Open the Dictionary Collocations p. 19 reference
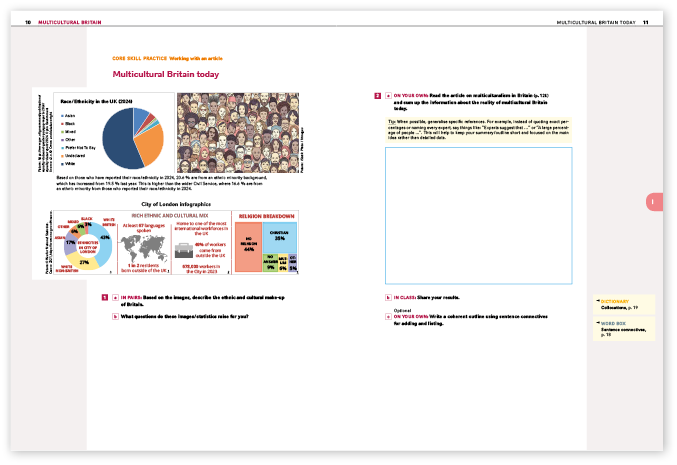Screen dimensions: 677x465 (624, 304)
